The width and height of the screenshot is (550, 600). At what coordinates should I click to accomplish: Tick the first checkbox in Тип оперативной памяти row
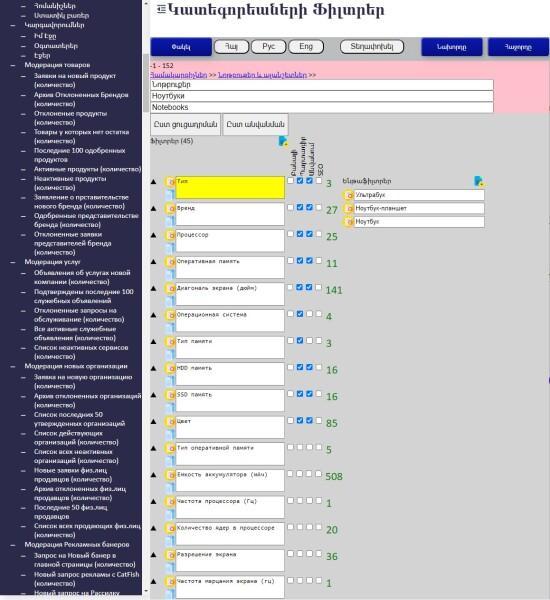291,447
